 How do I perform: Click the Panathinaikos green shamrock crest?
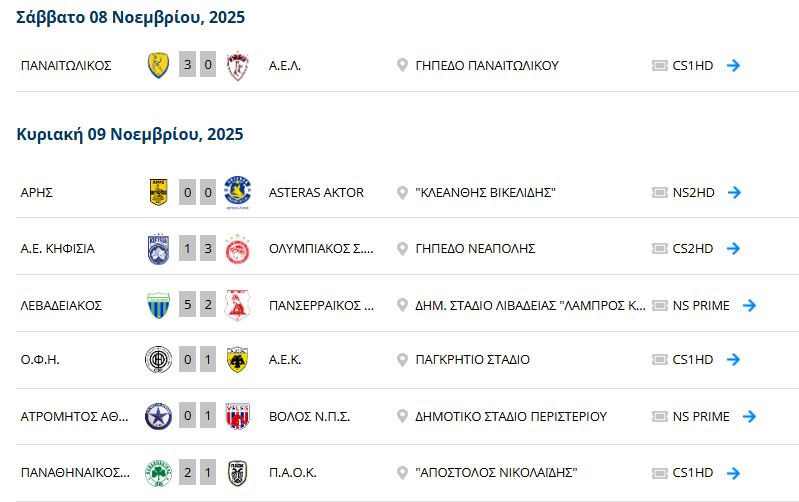click(x=158, y=473)
